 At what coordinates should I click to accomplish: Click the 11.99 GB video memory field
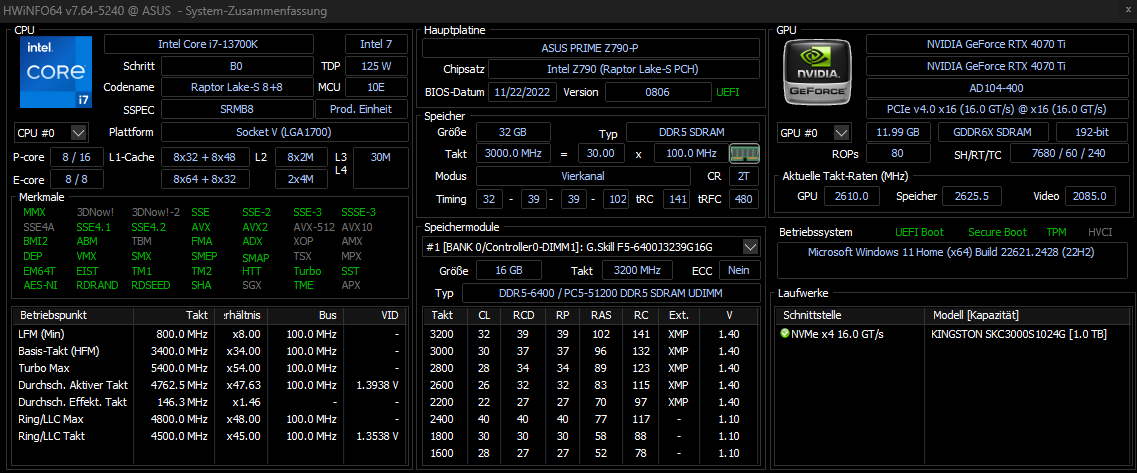(898, 133)
